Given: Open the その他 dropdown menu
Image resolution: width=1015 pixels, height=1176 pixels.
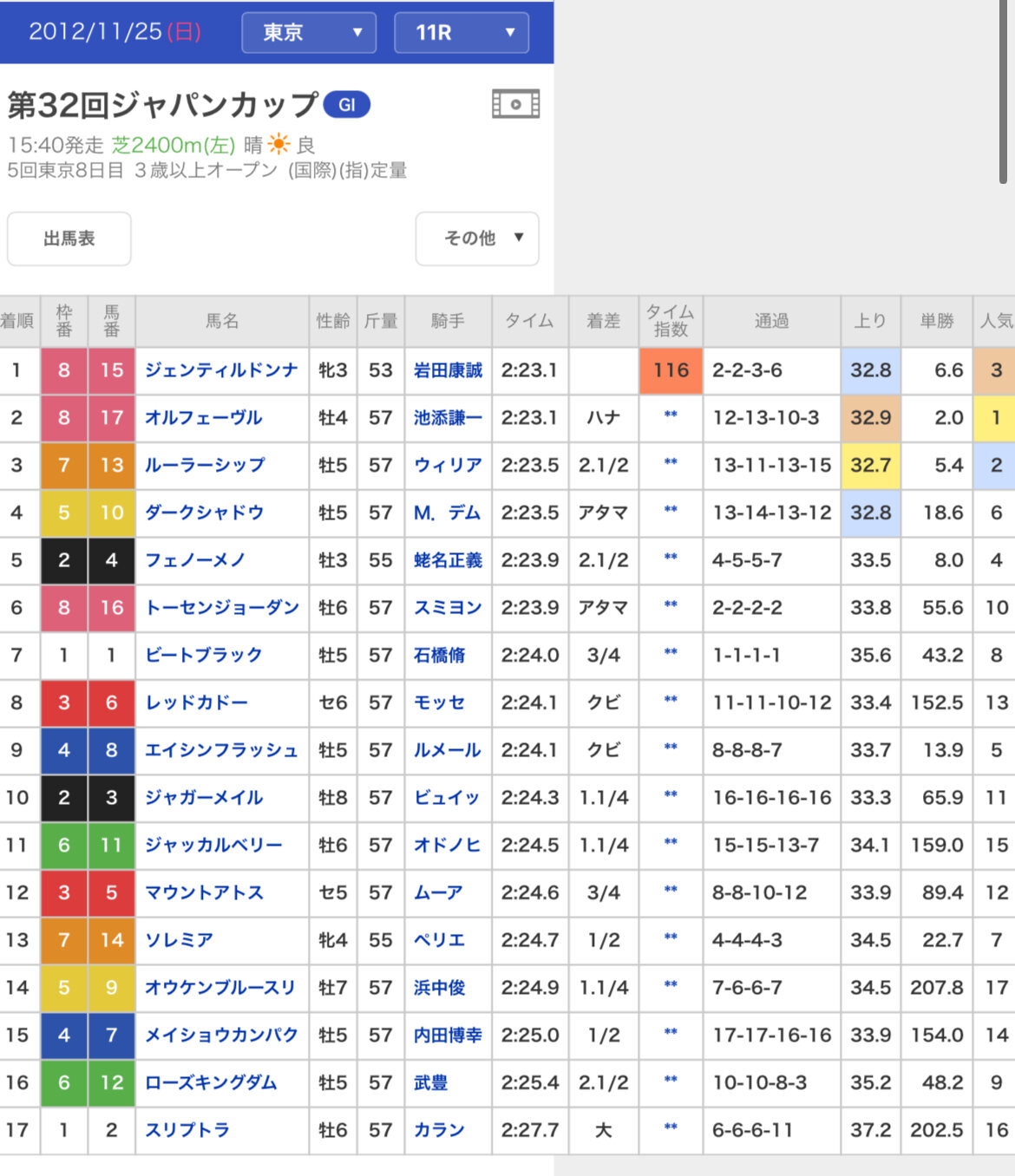Looking at the screenshot, I should click(x=477, y=238).
